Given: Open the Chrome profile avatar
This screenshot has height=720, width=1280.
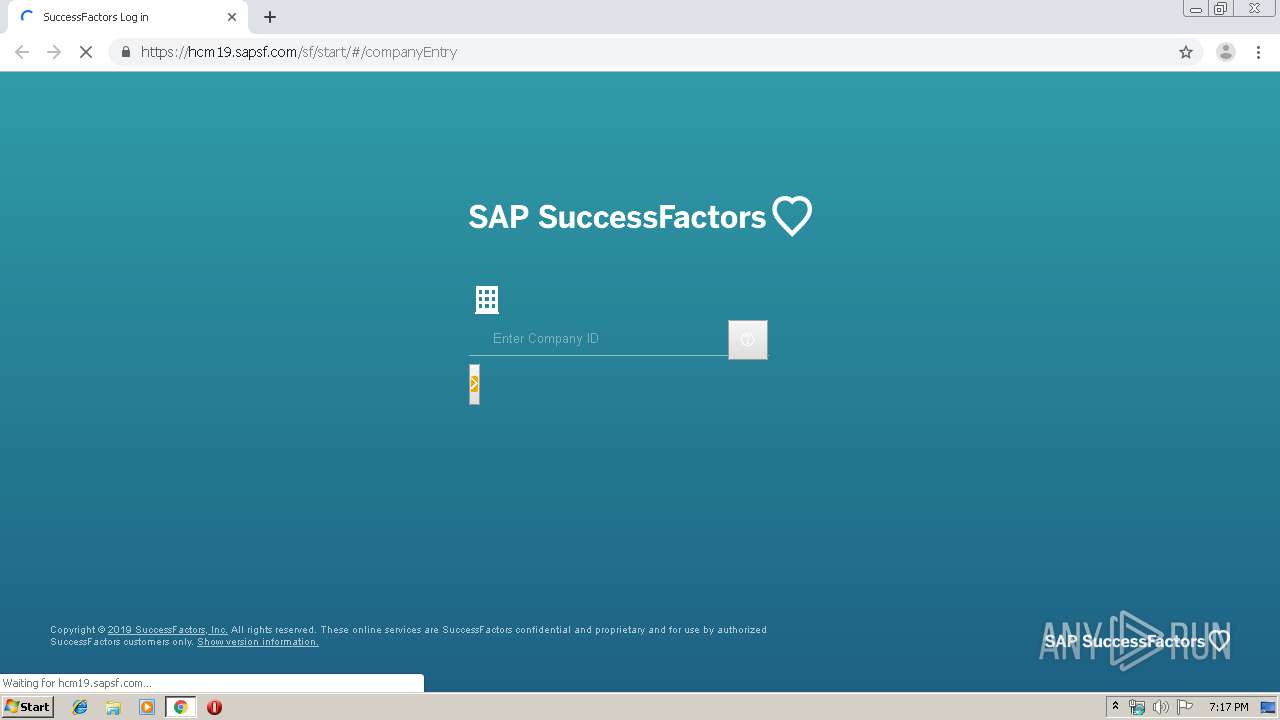Looking at the screenshot, I should click(1226, 52).
